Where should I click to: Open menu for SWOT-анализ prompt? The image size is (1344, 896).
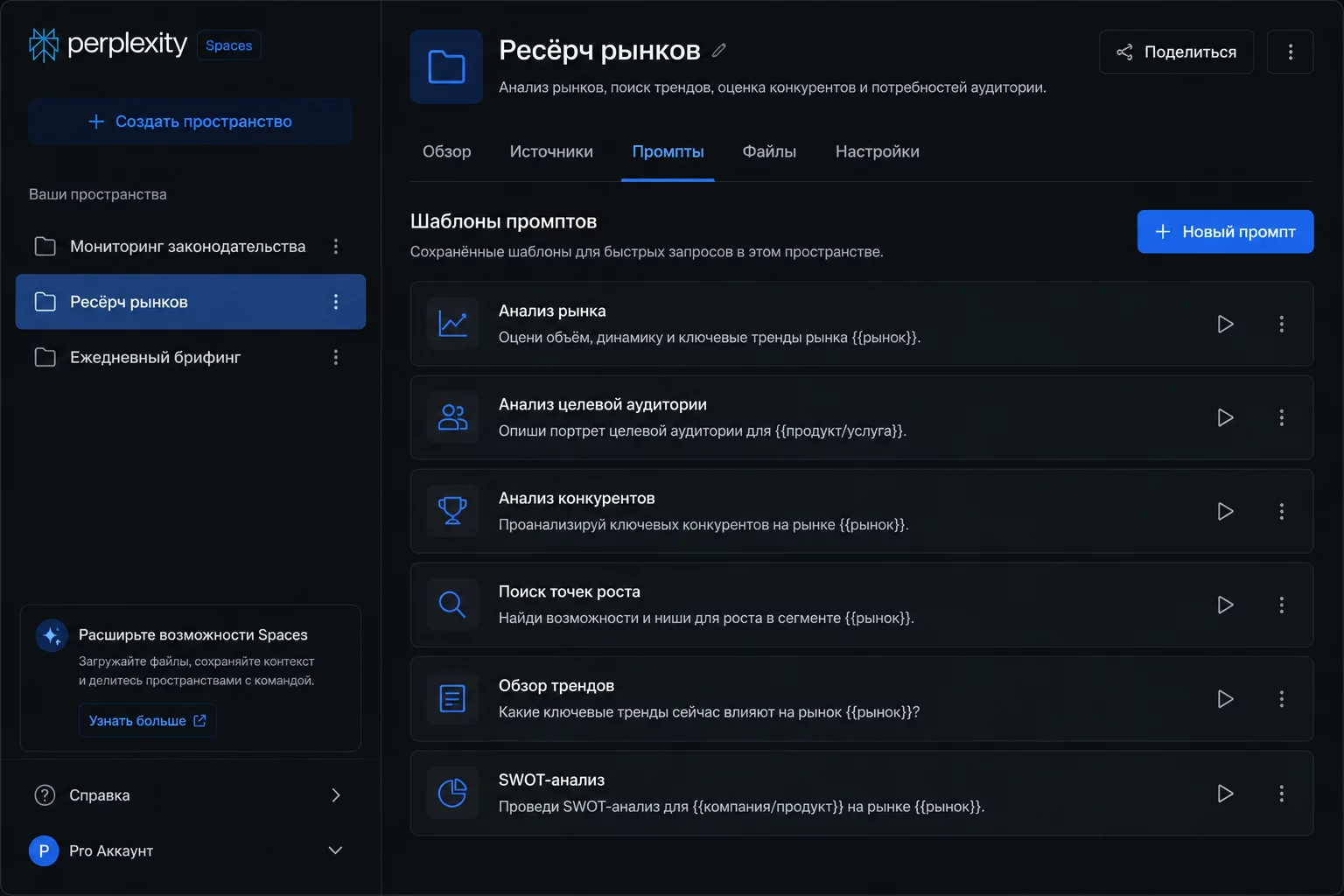[x=1282, y=794]
